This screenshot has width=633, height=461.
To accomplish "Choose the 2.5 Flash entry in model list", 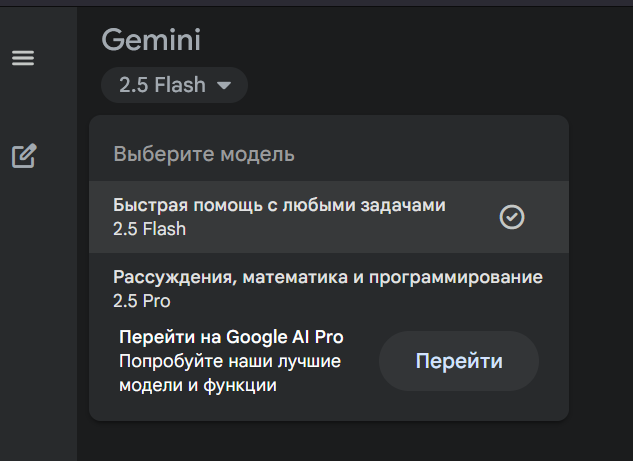I will (149, 229).
